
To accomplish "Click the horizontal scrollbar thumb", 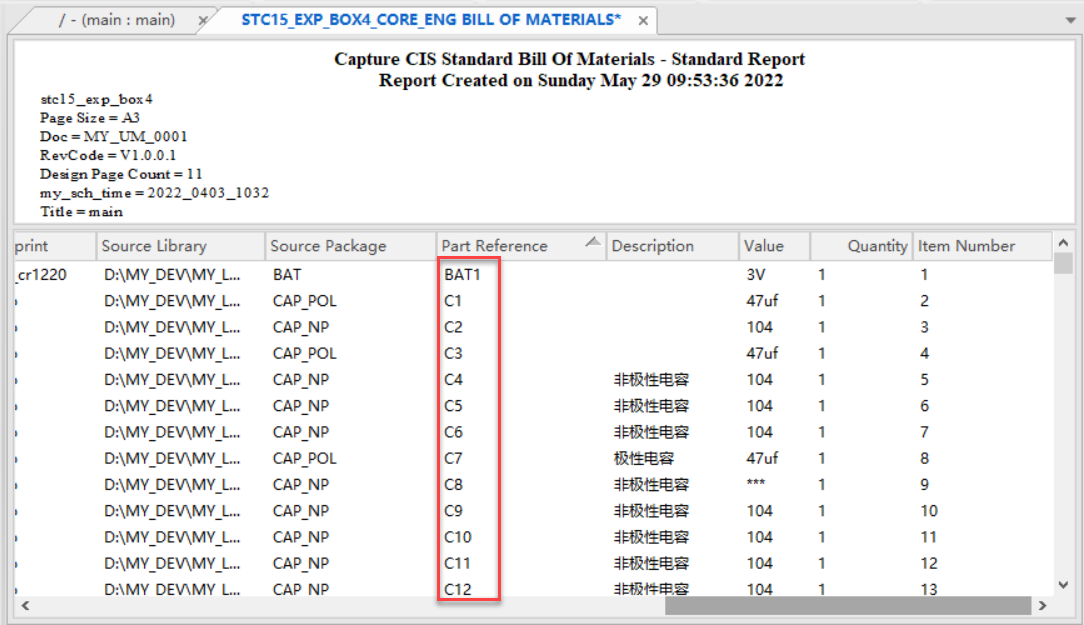I will (x=847, y=606).
